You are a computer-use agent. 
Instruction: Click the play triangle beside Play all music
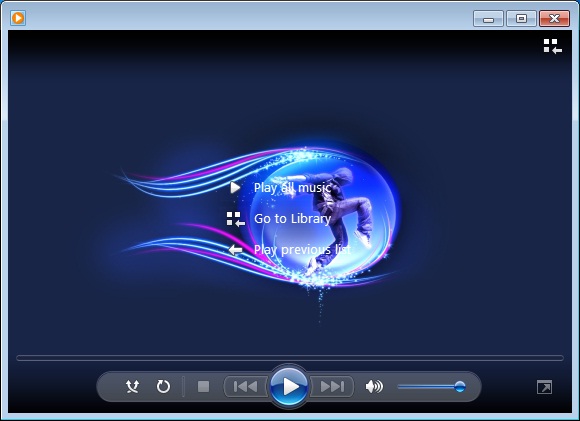pos(235,188)
